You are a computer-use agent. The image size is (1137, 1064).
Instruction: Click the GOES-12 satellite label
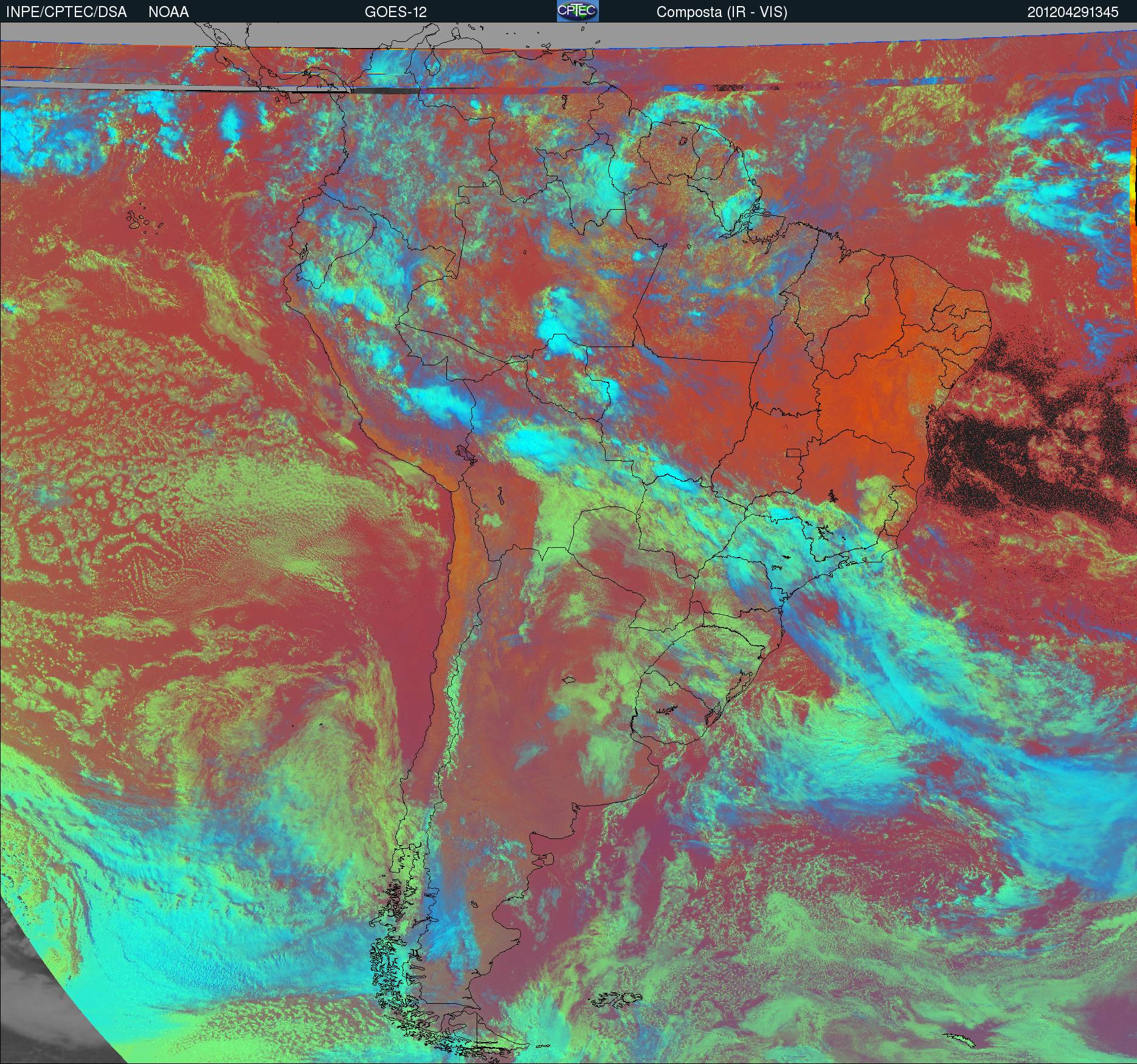pos(395,12)
